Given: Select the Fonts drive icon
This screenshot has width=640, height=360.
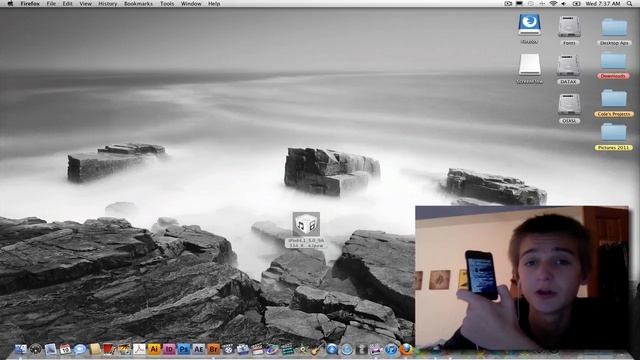Looking at the screenshot, I should coord(569,27).
